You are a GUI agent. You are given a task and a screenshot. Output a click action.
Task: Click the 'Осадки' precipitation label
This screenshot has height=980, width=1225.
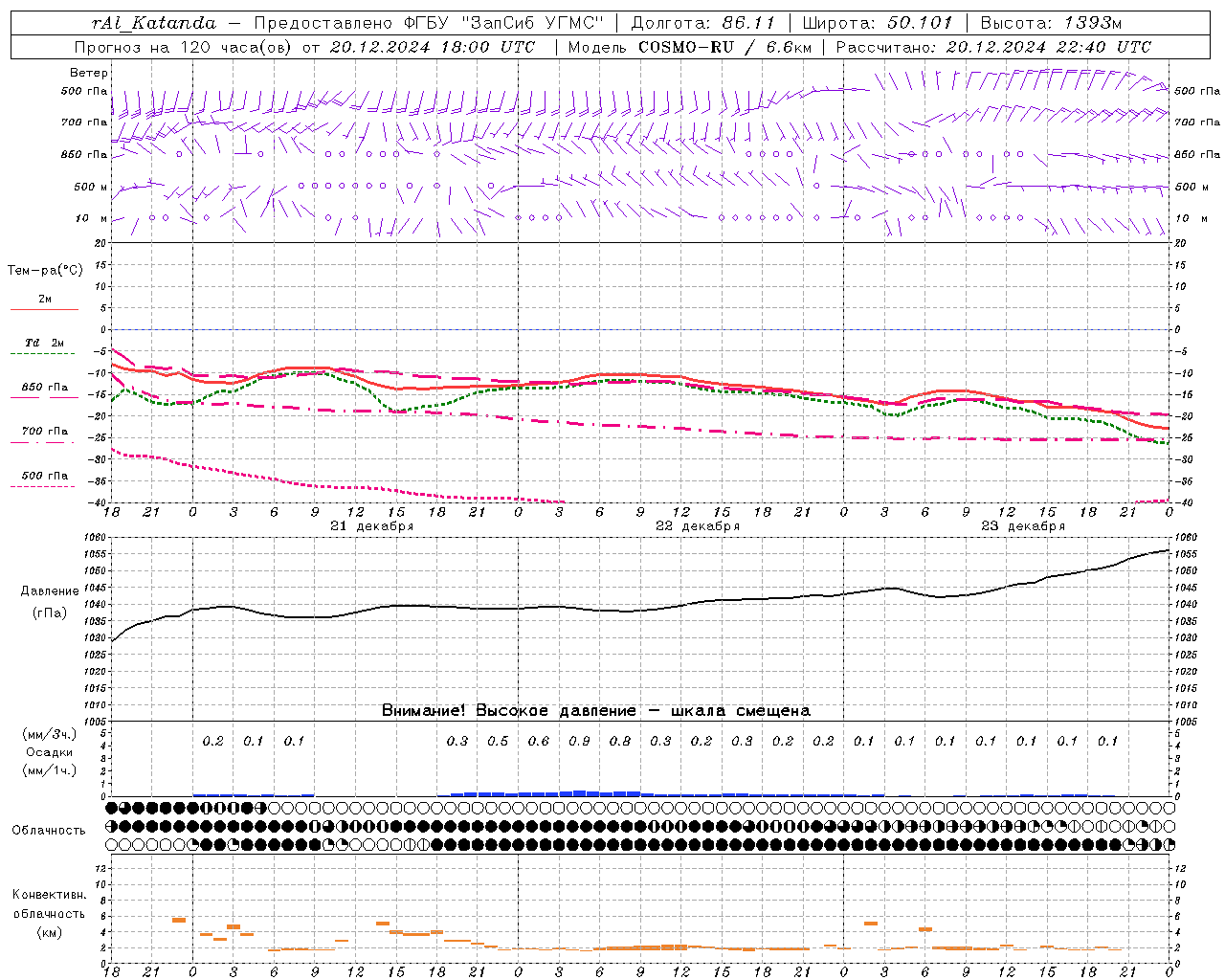[x=50, y=752]
